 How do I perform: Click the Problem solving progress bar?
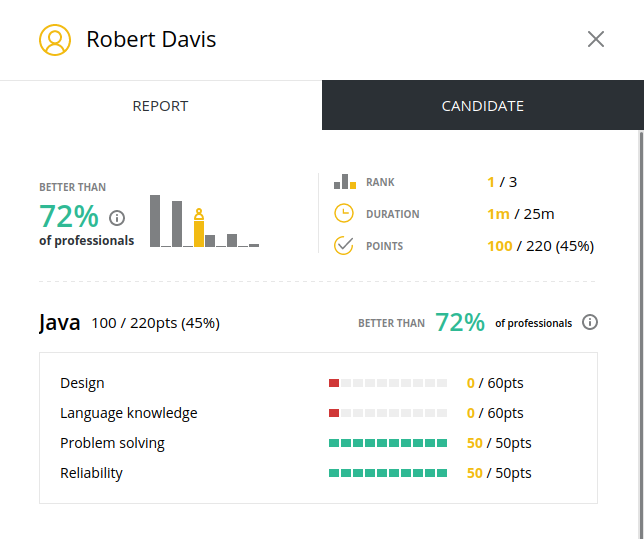(388, 443)
